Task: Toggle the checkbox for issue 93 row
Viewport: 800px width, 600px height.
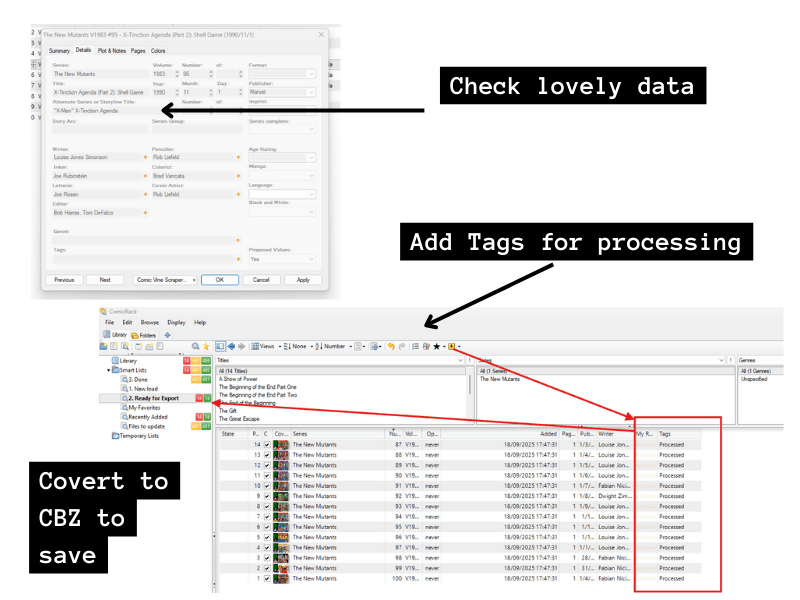Action: click(x=266, y=506)
